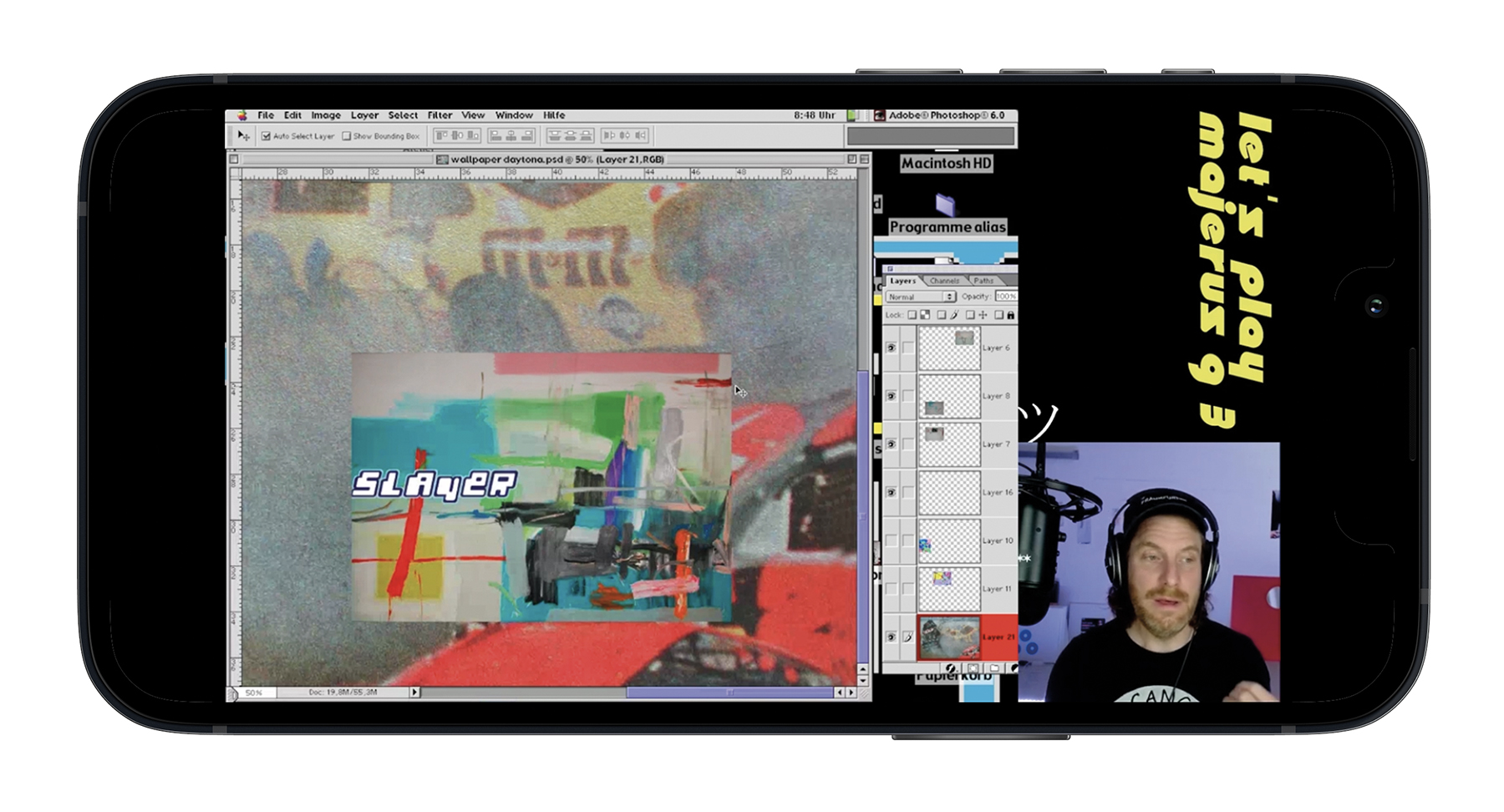Expand the document info arrow in status bar
The height and width of the screenshot is (812, 1504).
(x=414, y=693)
